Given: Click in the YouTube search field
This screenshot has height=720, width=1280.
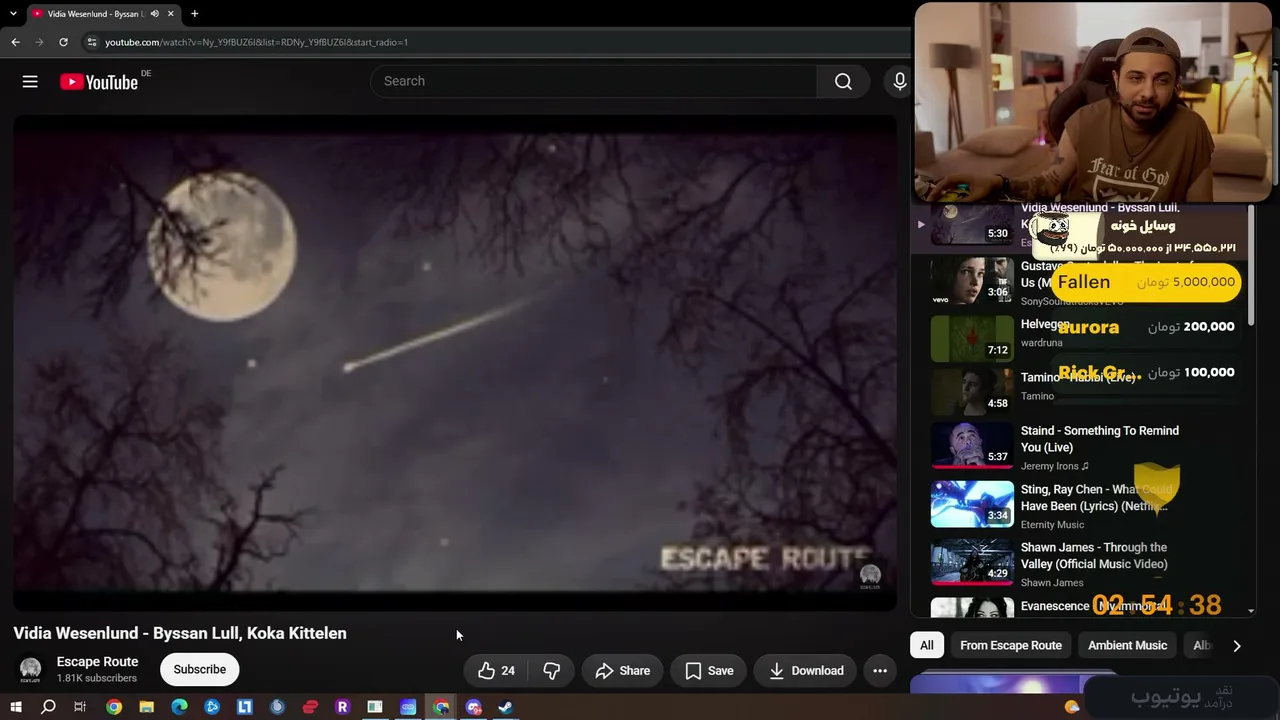Looking at the screenshot, I should 594,82.
